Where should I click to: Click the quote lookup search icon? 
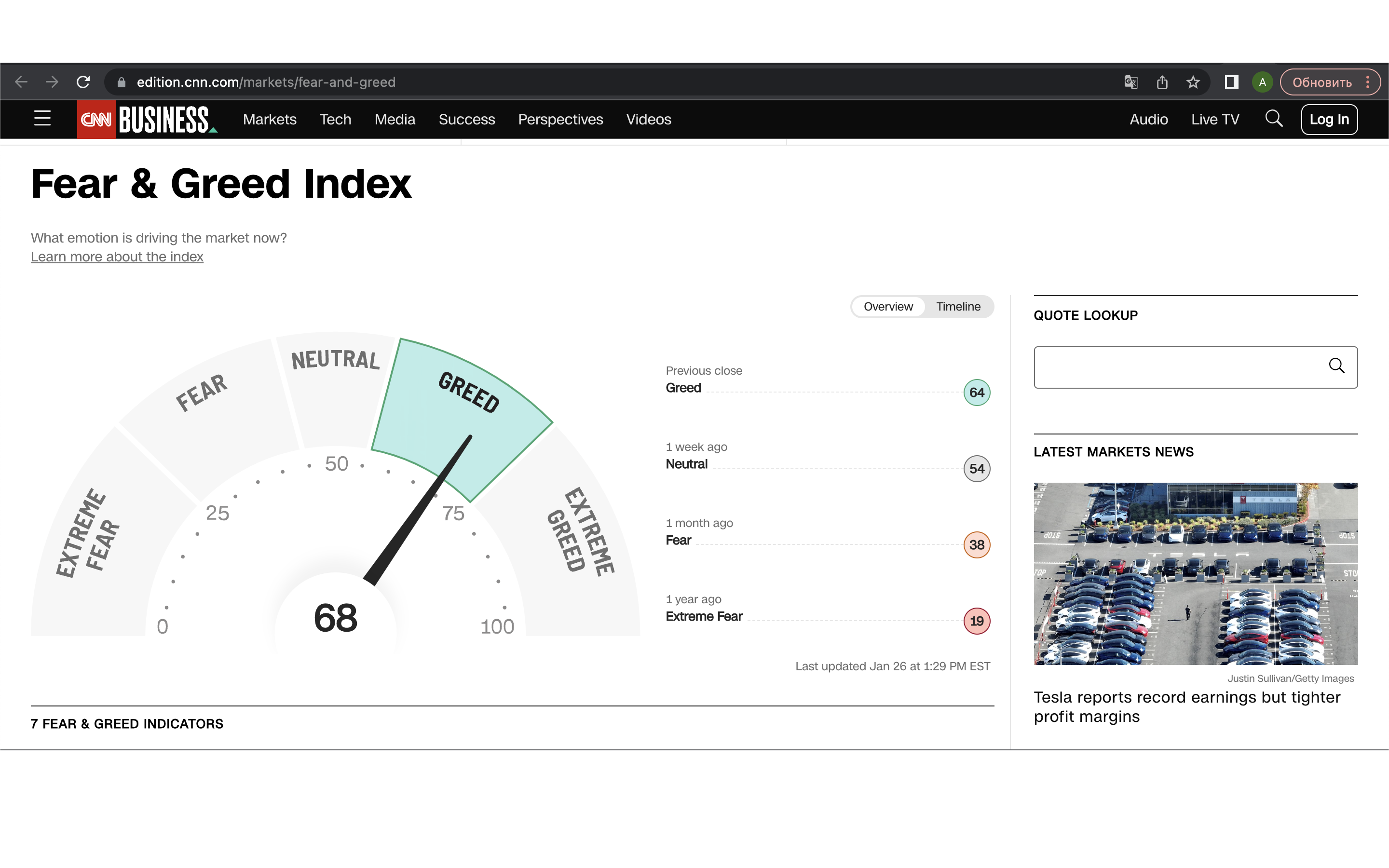(x=1336, y=366)
